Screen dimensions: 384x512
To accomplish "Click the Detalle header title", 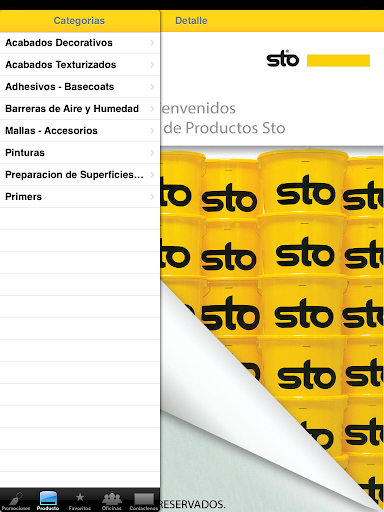I will tap(191, 21).
